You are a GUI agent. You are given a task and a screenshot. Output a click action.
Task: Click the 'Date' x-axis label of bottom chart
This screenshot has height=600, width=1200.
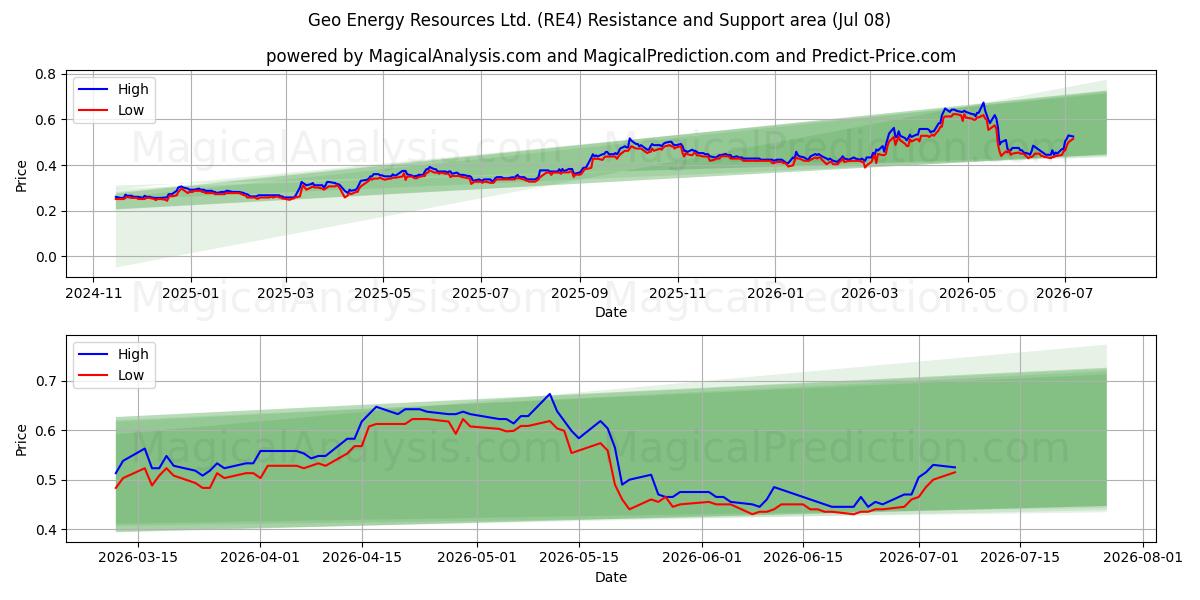[611, 577]
